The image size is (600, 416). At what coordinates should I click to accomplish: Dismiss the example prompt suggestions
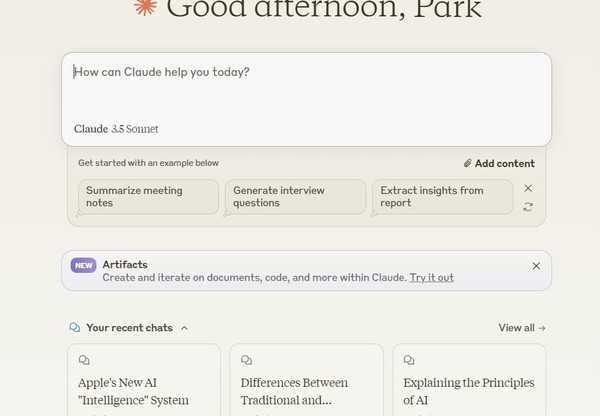click(x=528, y=188)
